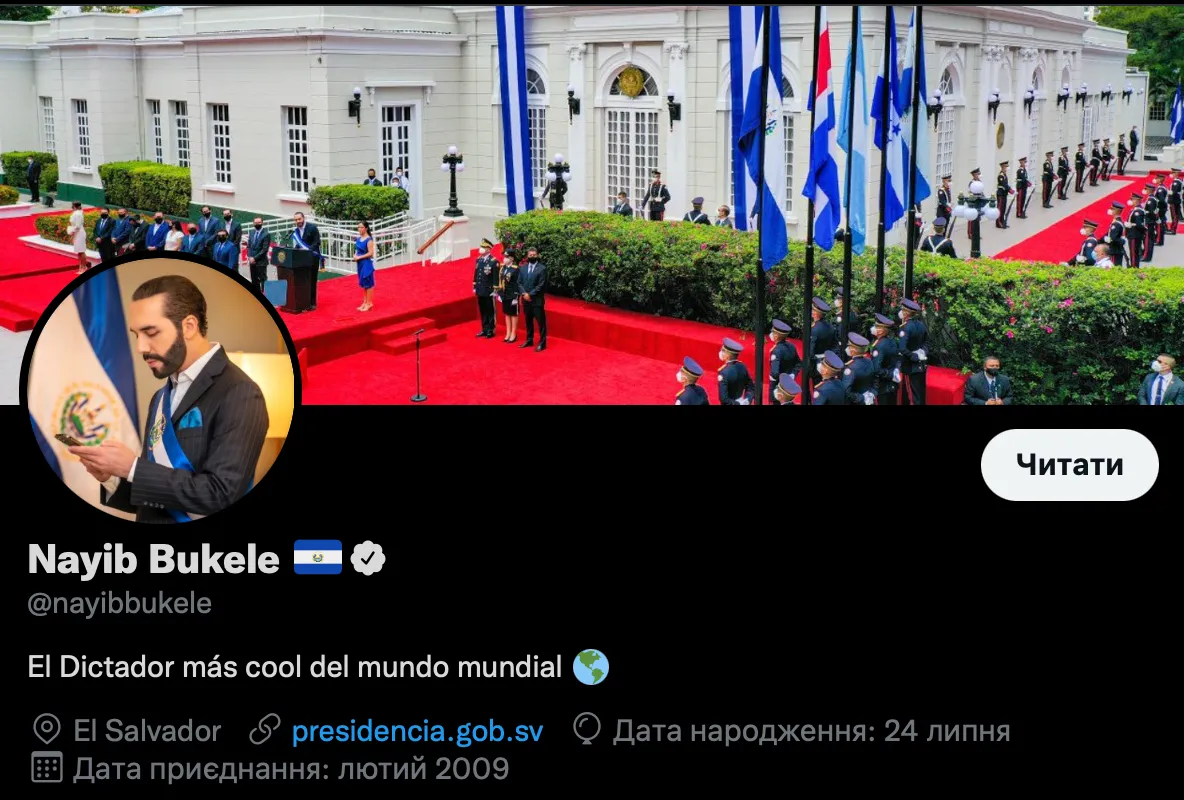This screenshot has width=1184, height=800.
Task: Click the speaker's podium in the banner photo
Action: click(x=294, y=279)
